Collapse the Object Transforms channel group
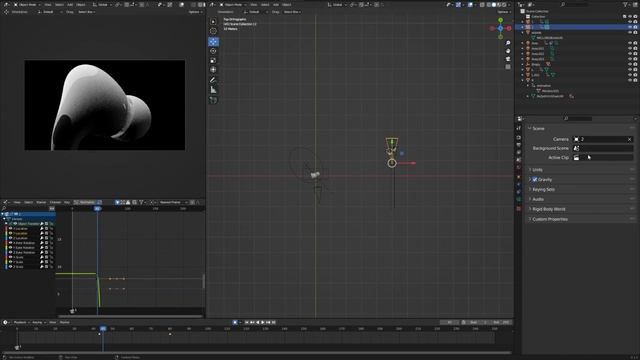The width and height of the screenshot is (640, 360). (x=6, y=224)
